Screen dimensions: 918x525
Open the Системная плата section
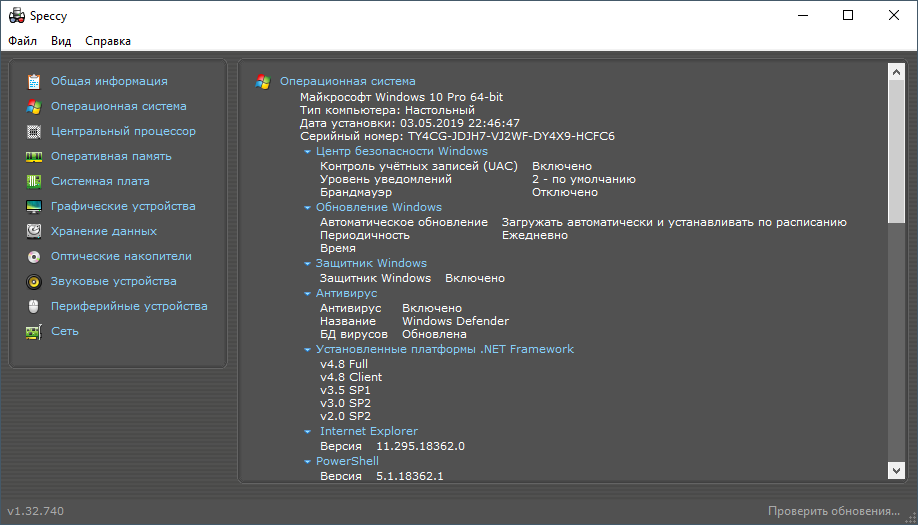(x=100, y=181)
